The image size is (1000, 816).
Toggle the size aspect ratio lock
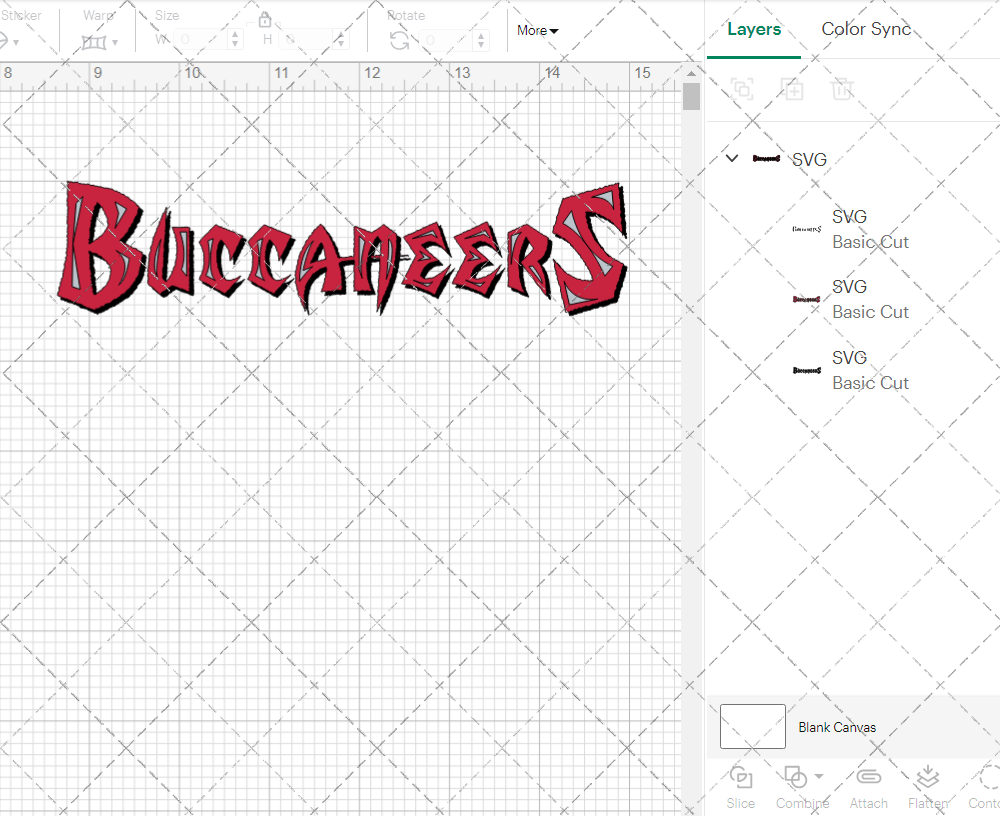click(265, 21)
